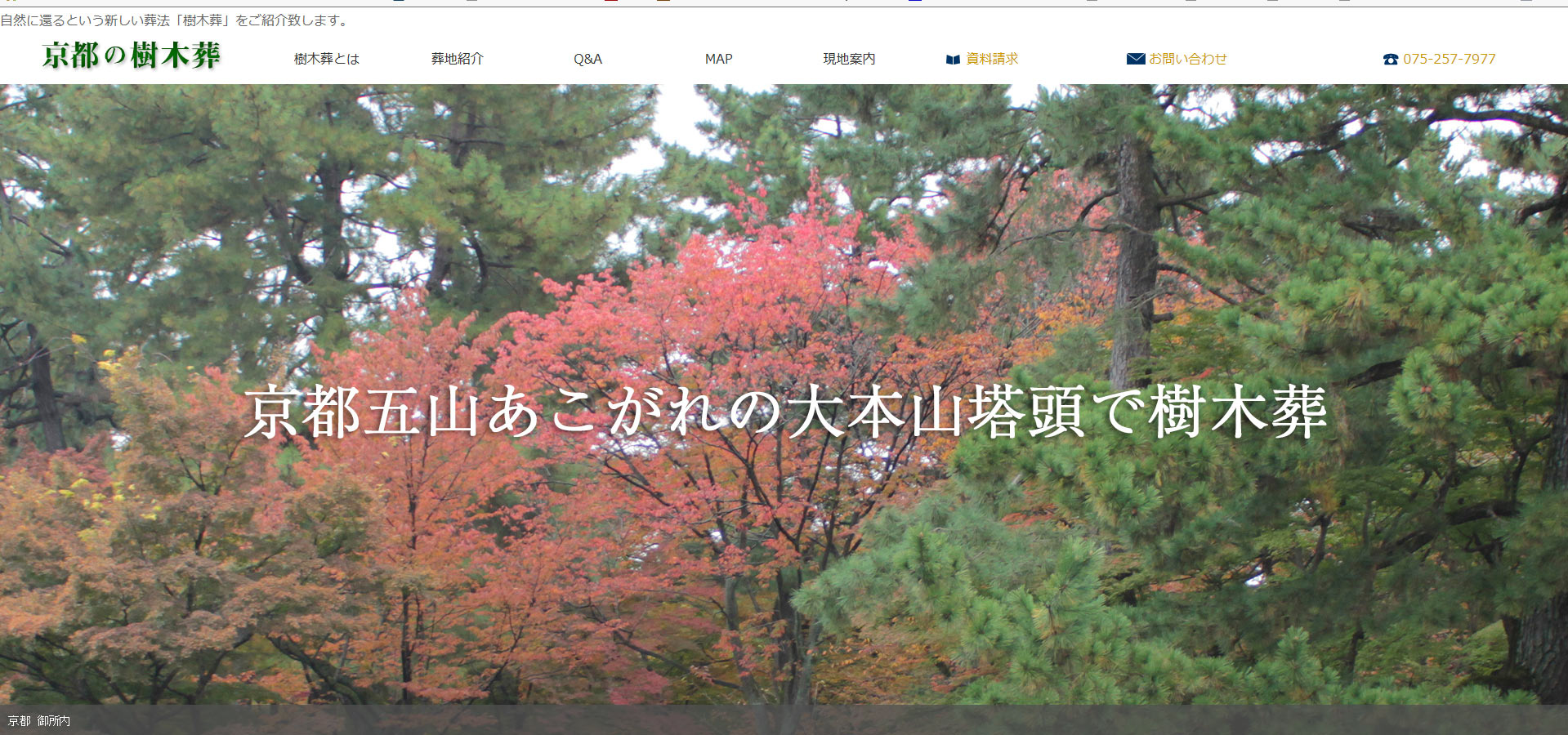This screenshot has width=1568, height=735.
Task: Open the 葬地紹介 menu item
Action: click(458, 59)
